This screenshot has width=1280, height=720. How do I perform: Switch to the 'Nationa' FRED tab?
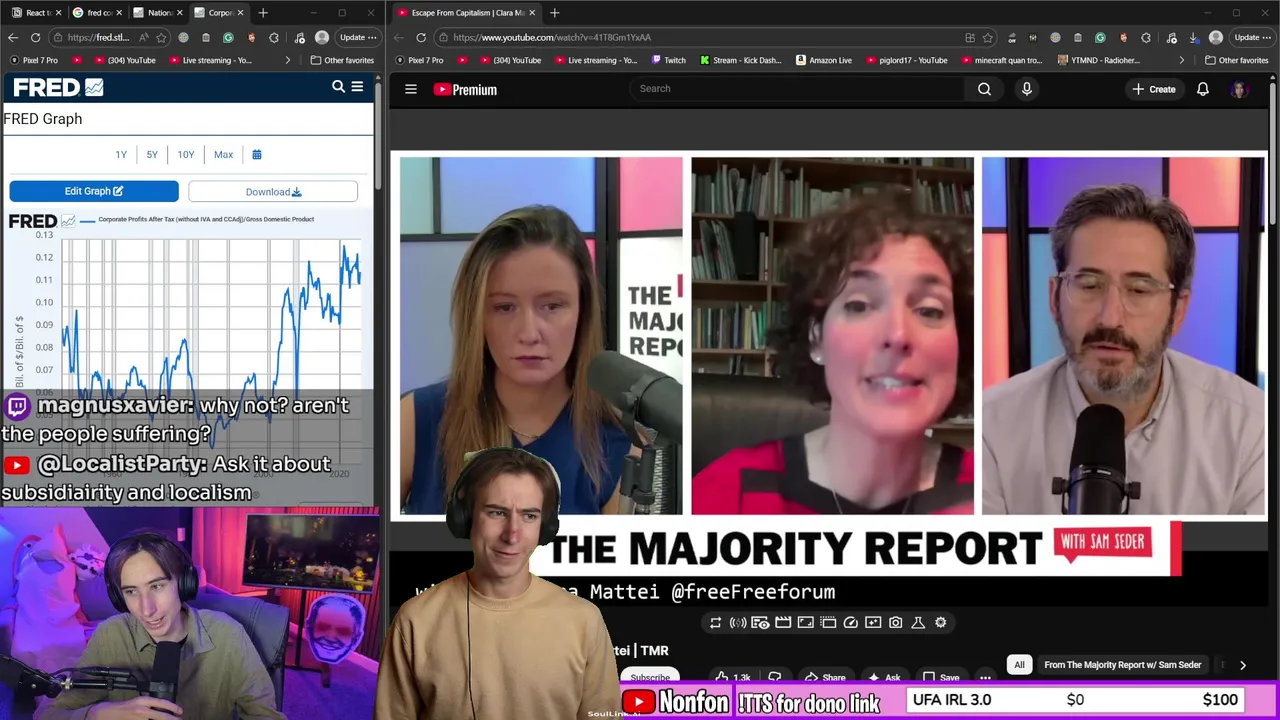[158, 13]
